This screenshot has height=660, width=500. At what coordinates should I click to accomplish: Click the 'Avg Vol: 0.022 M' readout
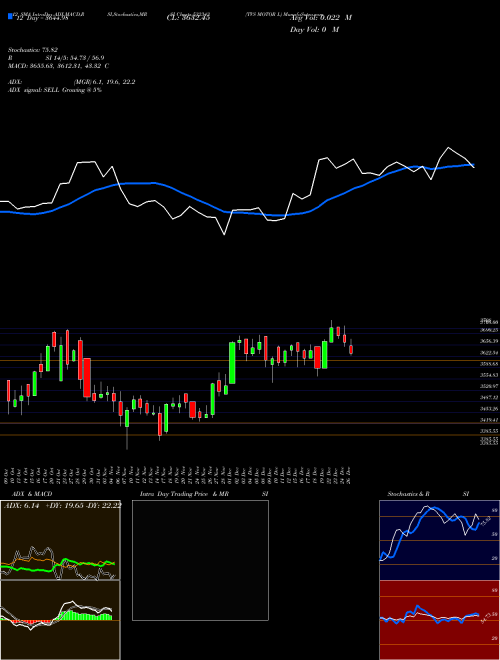tap(321, 18)
